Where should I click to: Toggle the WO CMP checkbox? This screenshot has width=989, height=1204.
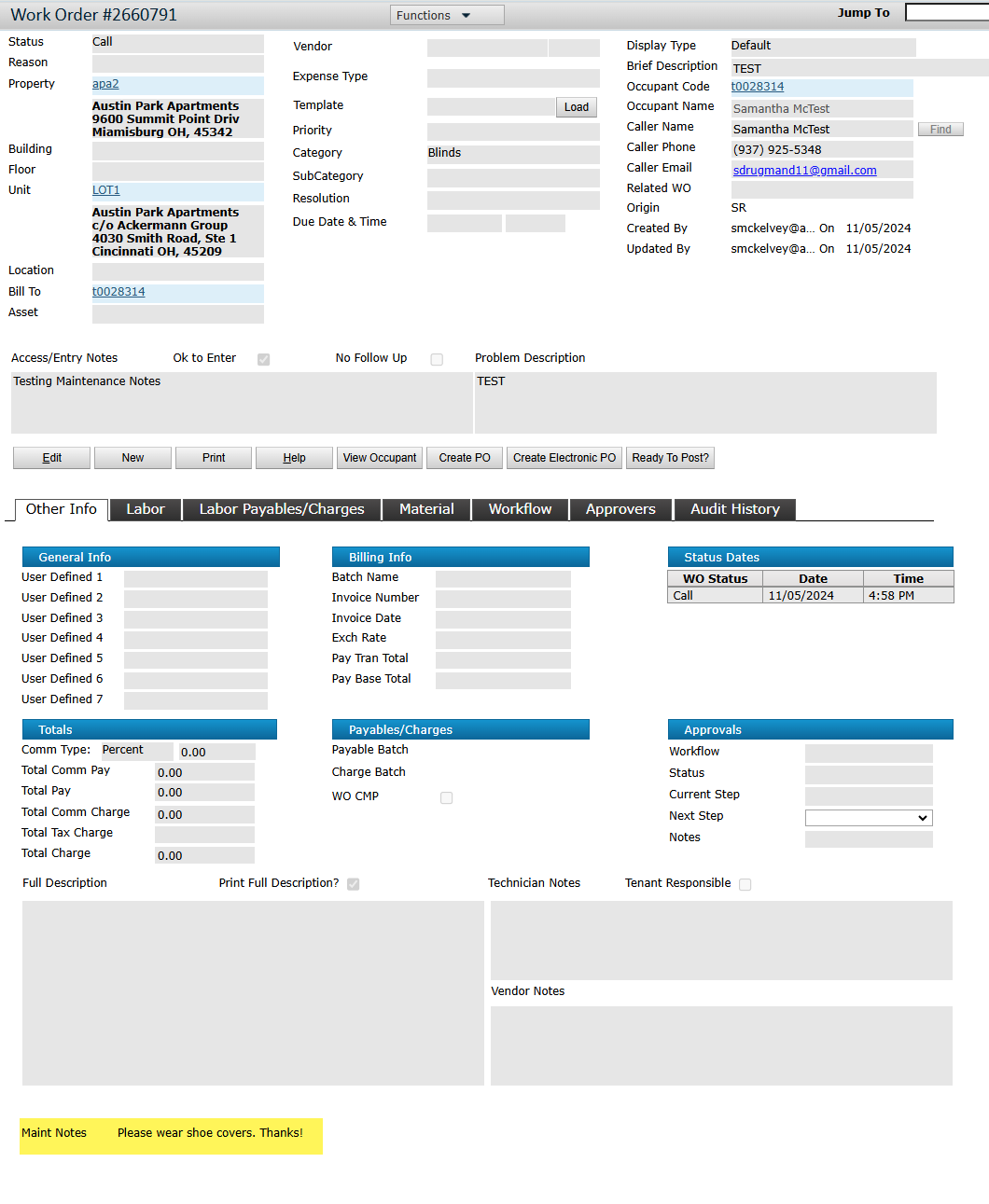(447, 797)
